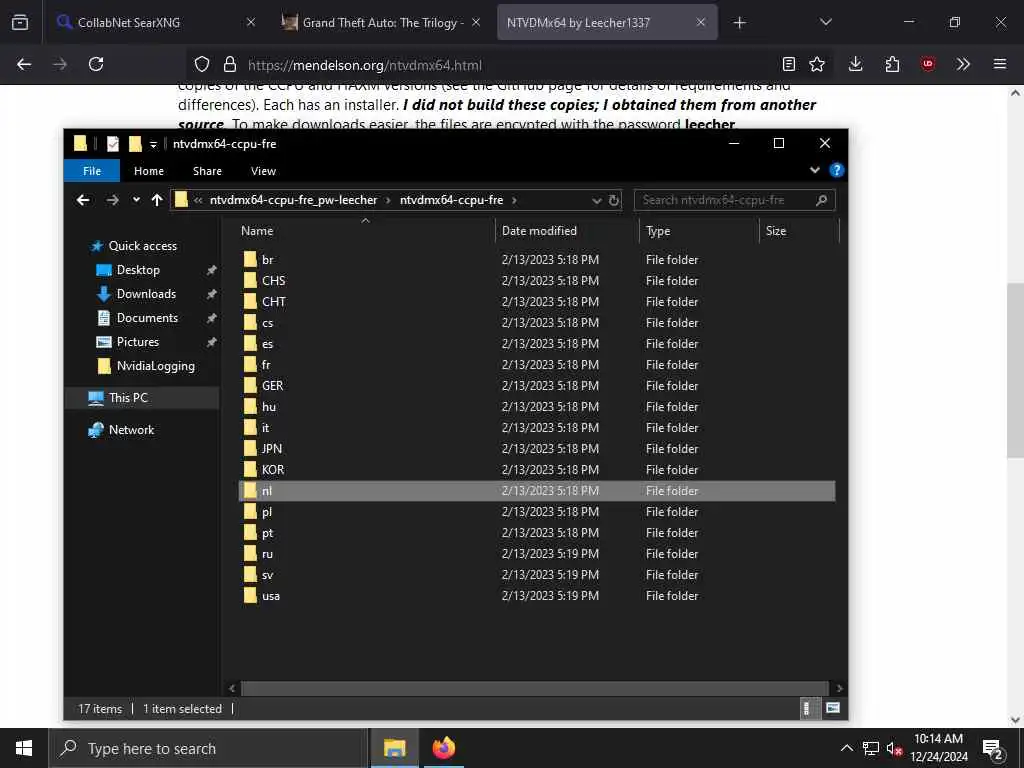Viewport: 1024px width, 768px height.
Task: Bookmark this page with the star icon
Action: click(x=817, y=64)
